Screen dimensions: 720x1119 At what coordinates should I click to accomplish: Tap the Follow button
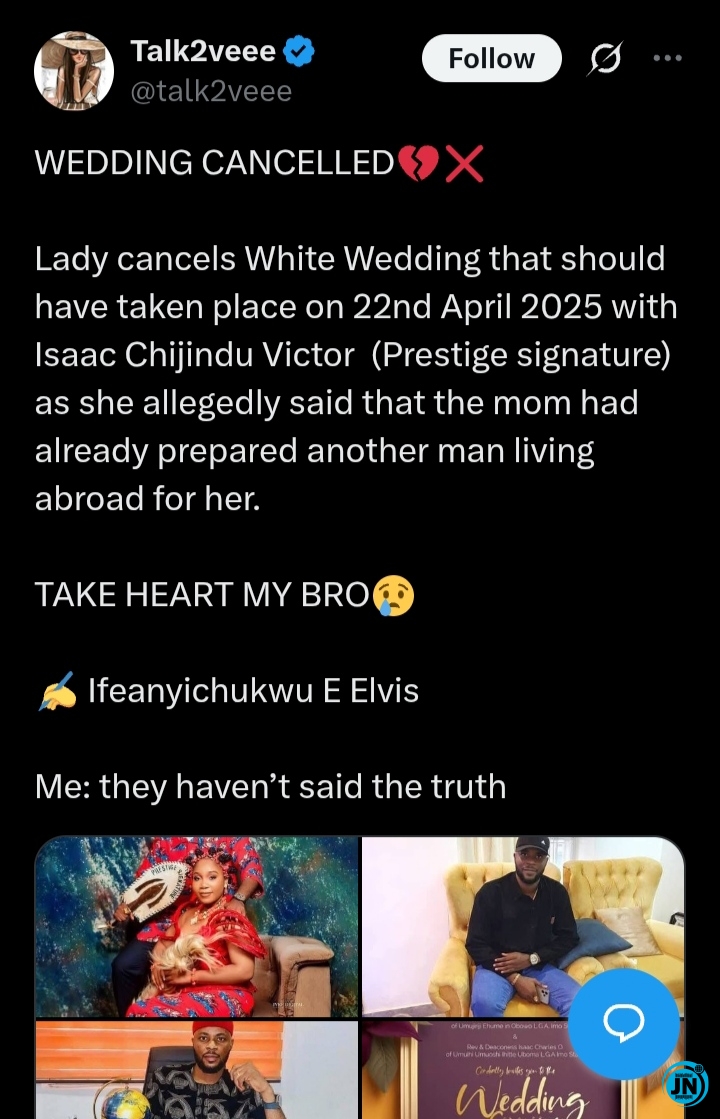click(492, 59)
